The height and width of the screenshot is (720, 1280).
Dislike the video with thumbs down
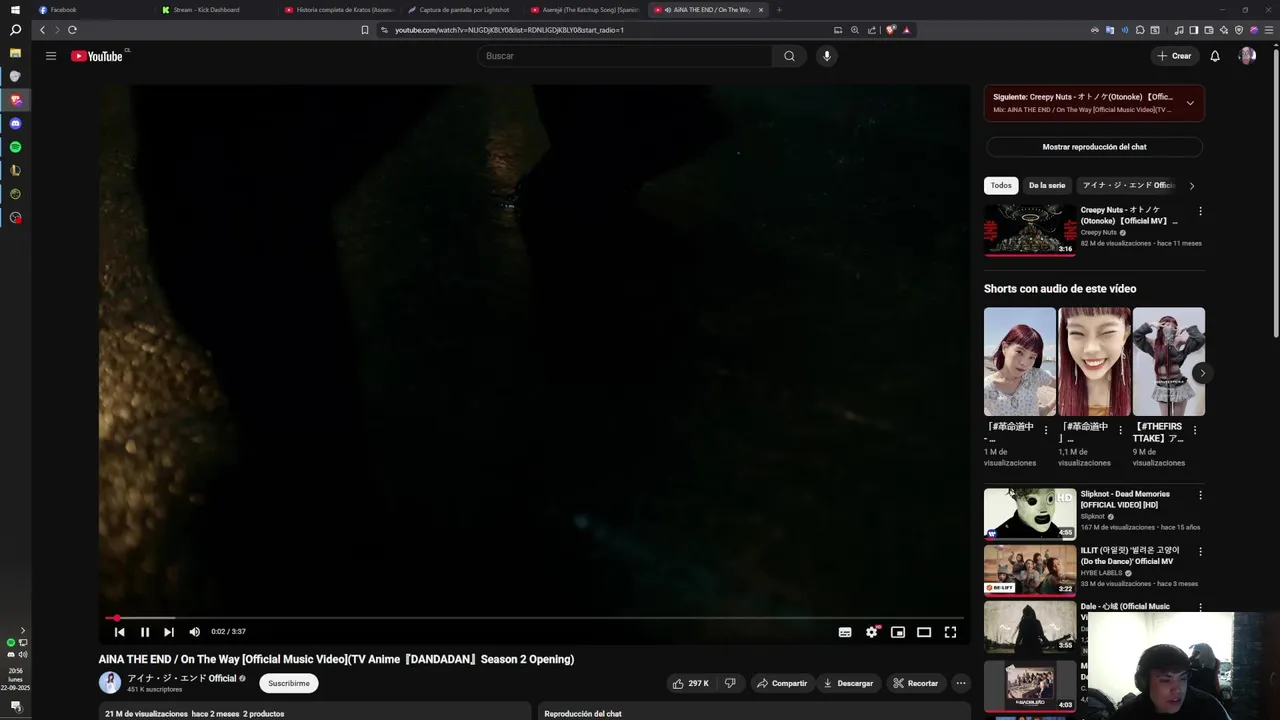click(730, 683)
